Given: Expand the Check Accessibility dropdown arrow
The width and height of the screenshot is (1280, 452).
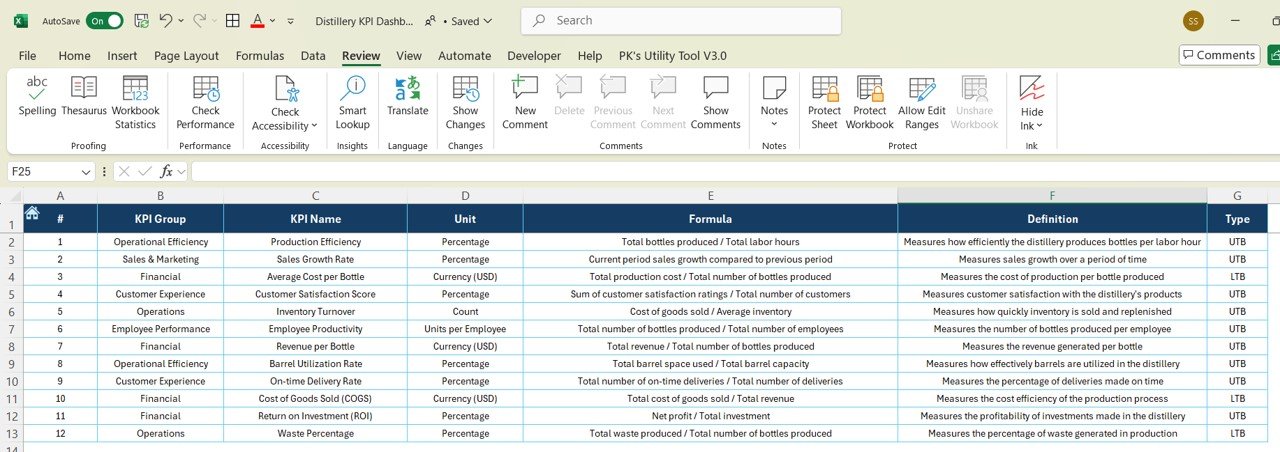Looking at the screenshot, I should point(314,126).
